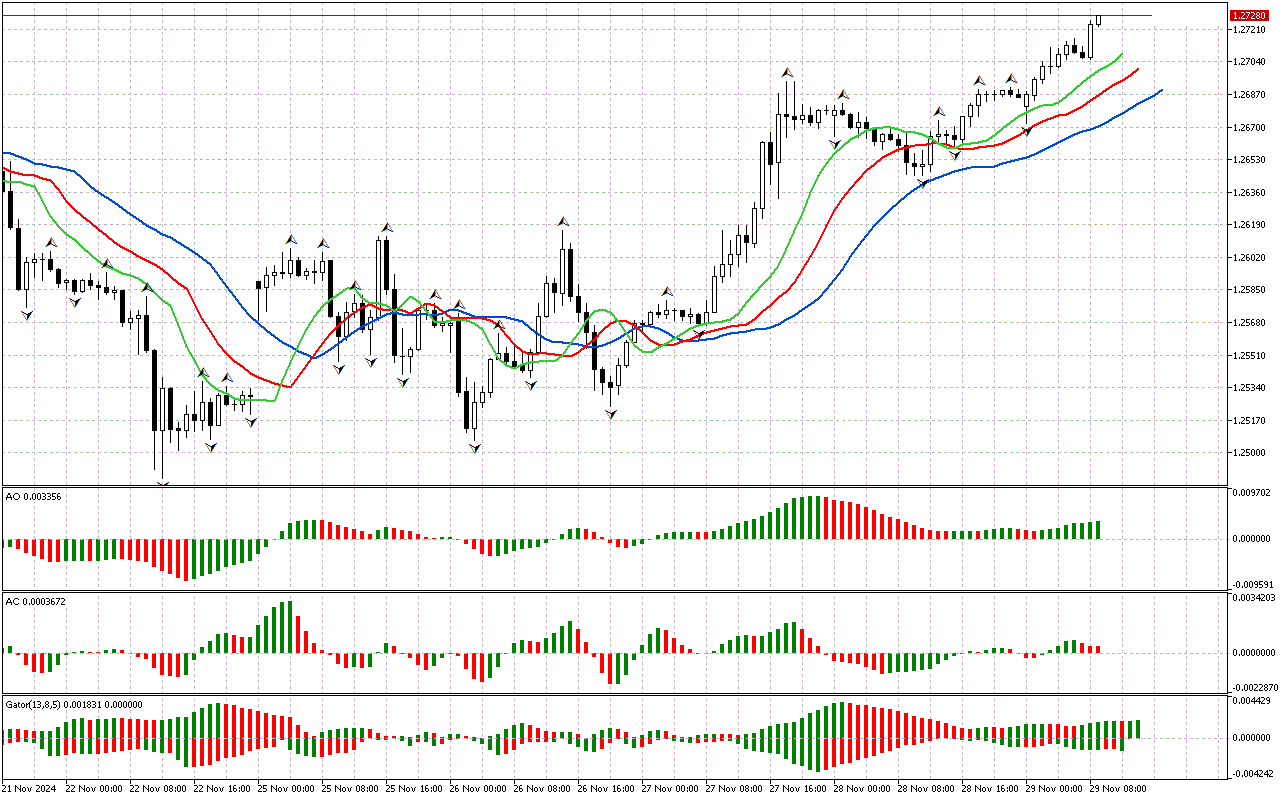Click the 28 Nov 08:00 time label
The image size is (1280, 800).
pos(926,788)
